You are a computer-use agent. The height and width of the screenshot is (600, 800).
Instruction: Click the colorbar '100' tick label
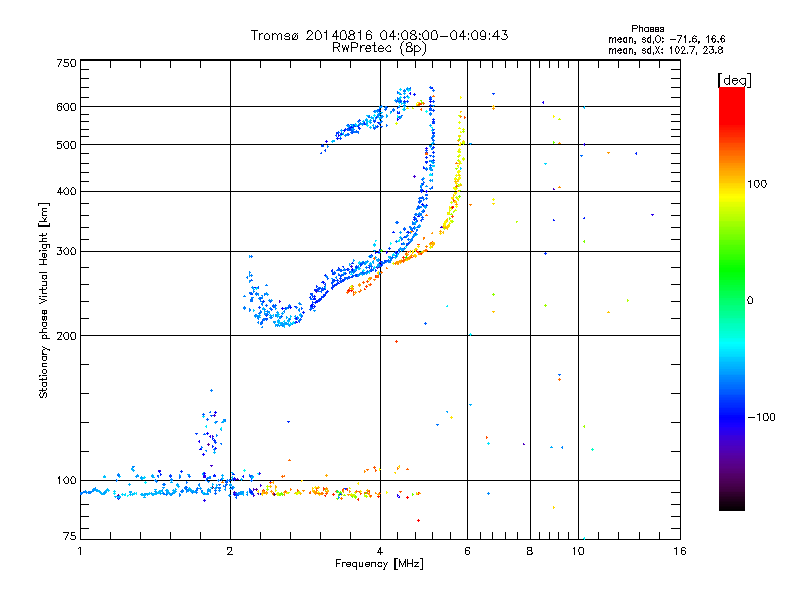coord(757,184)
